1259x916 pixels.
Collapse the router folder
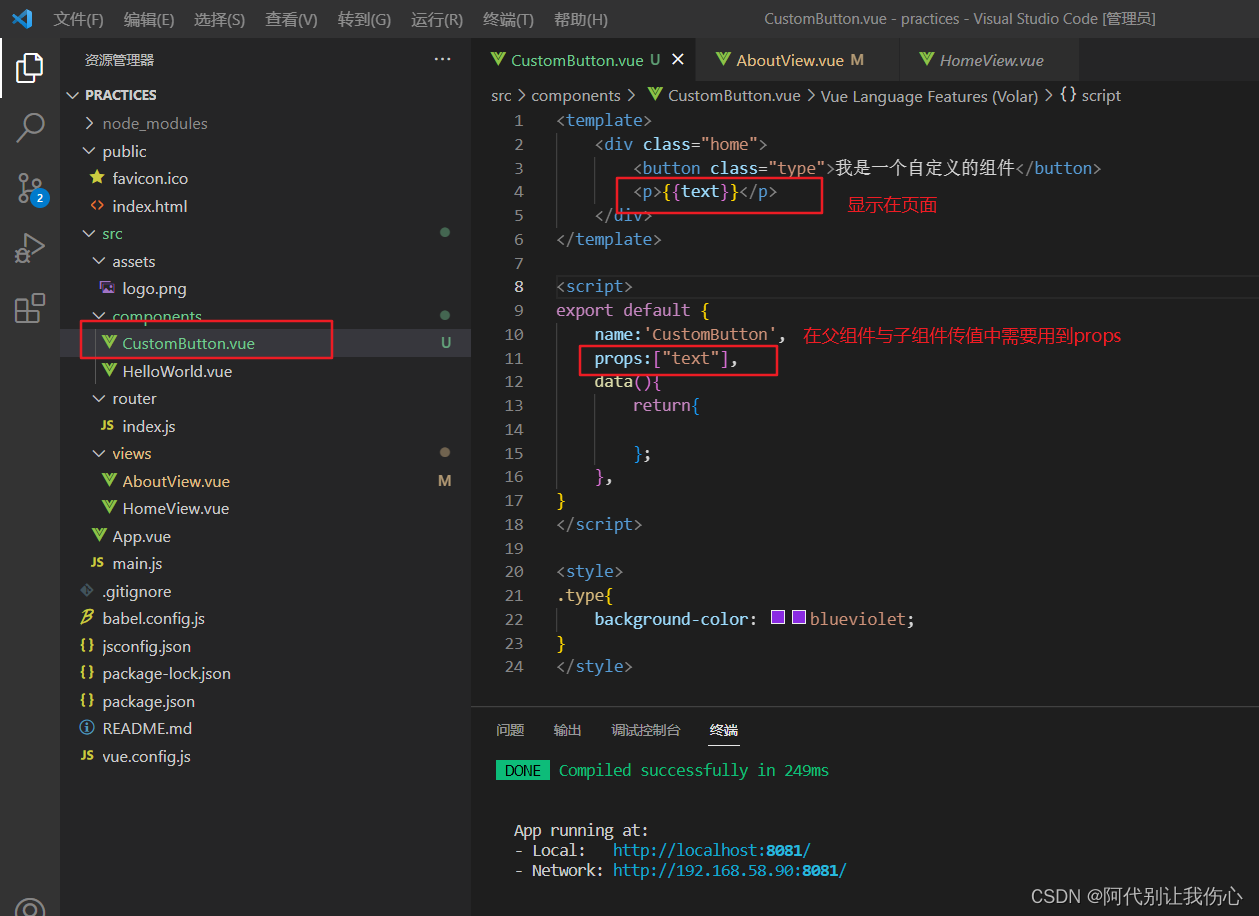click(x=99, y=398)
